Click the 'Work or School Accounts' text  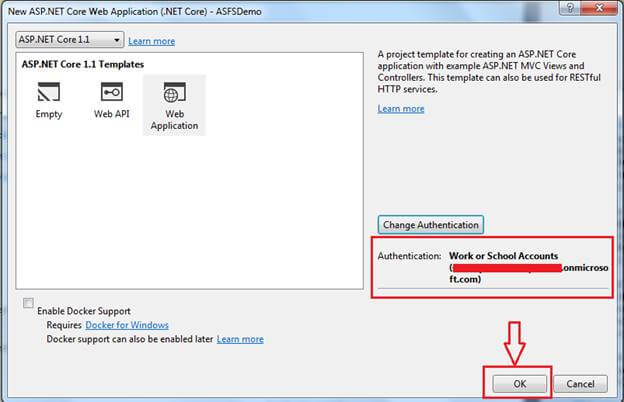(x=503, y=256)
